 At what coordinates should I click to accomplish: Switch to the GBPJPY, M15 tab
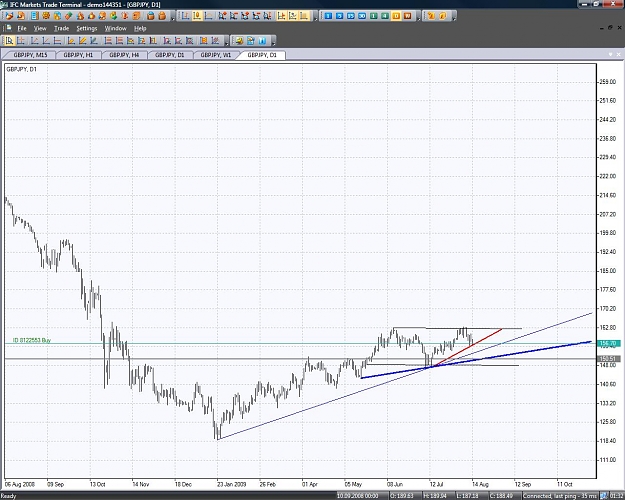(x=30, y=55)
